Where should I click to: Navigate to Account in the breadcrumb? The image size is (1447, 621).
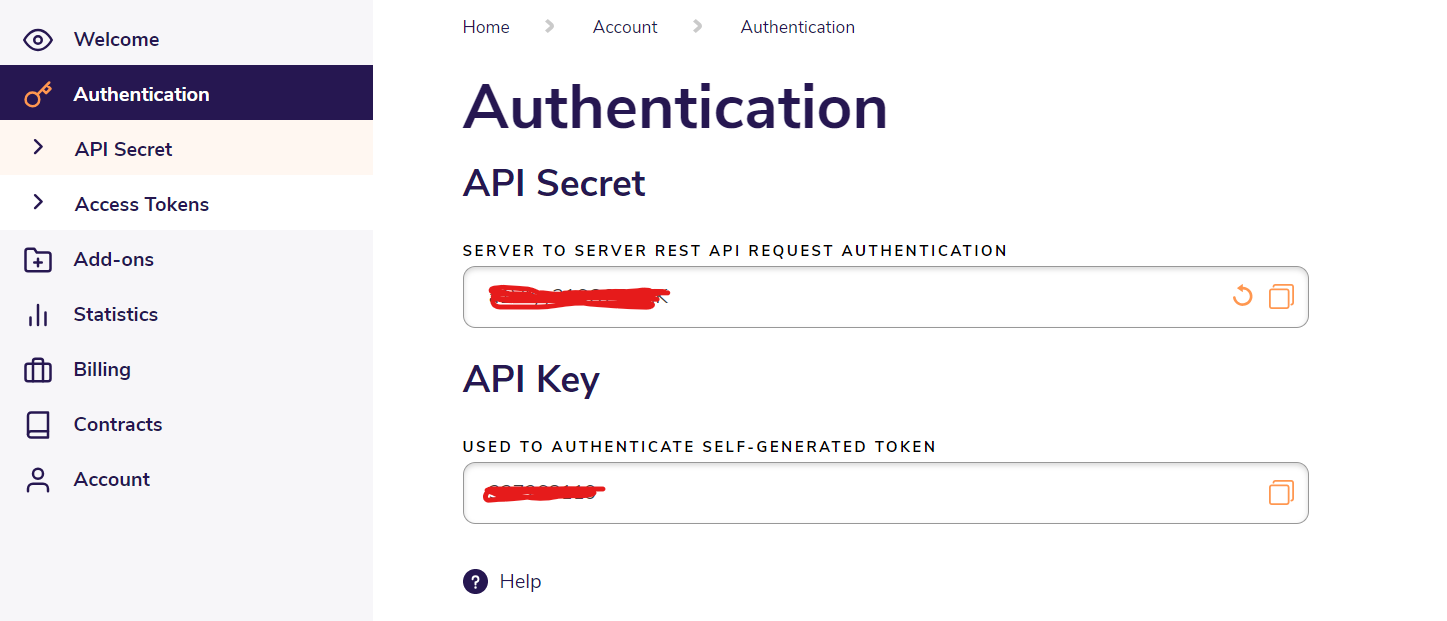625,27
